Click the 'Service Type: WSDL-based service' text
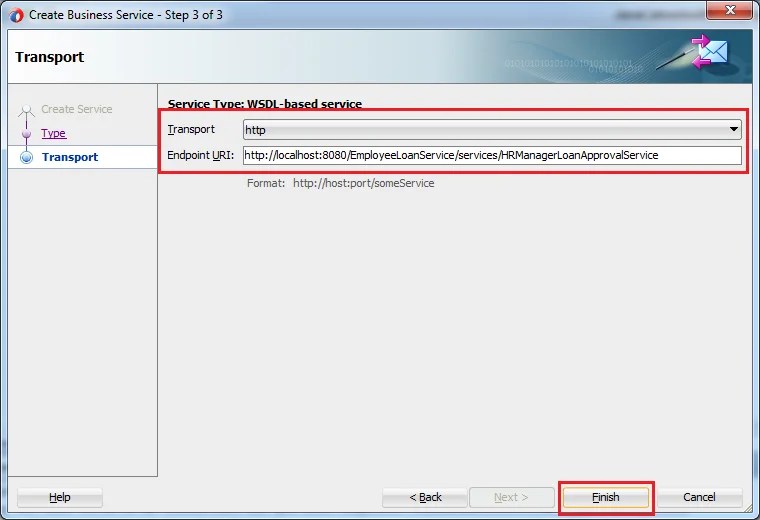Image resolution: width=760 pixels, height=520 pixels. point(265,104)
